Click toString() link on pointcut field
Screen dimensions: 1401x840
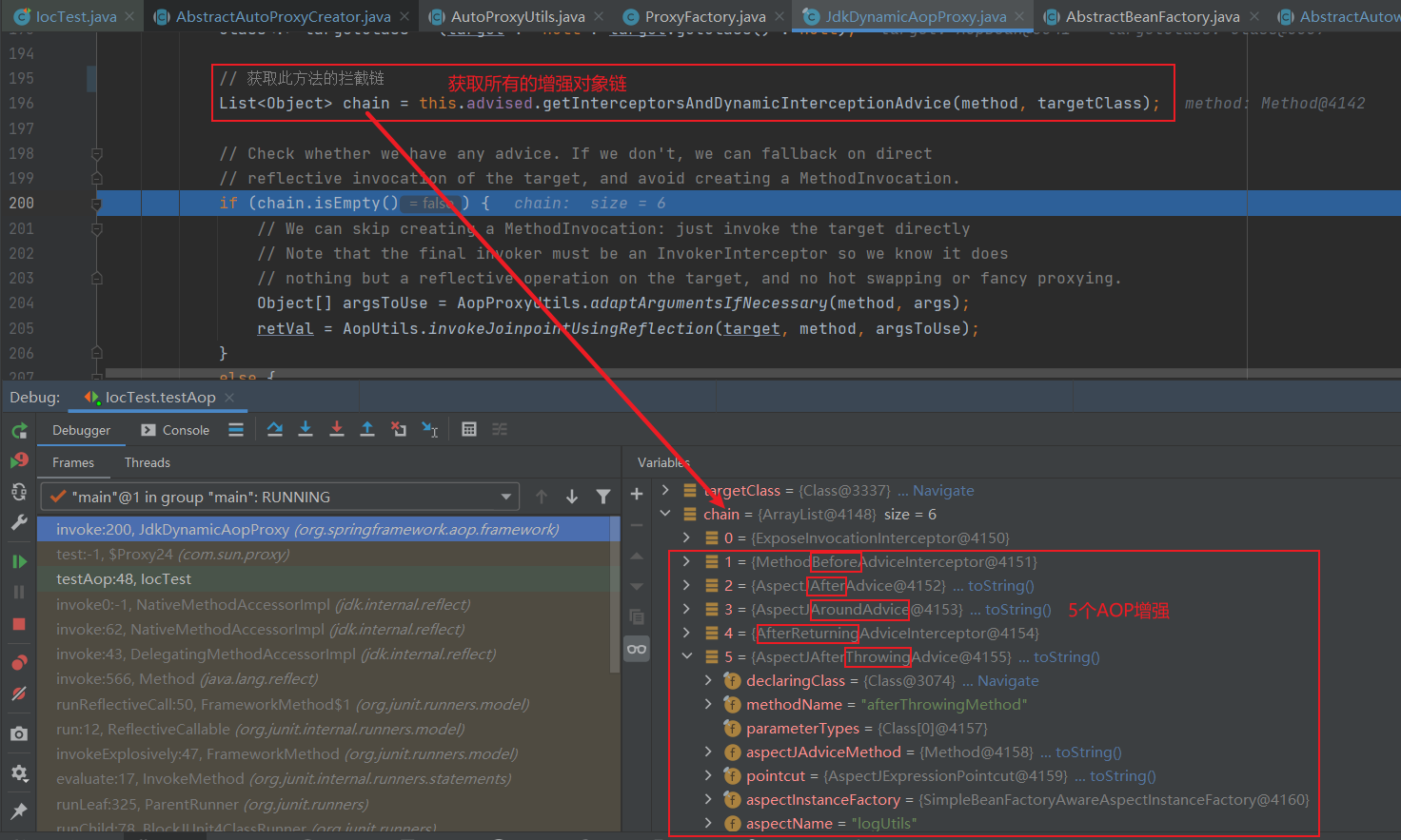click(1123, 775)
